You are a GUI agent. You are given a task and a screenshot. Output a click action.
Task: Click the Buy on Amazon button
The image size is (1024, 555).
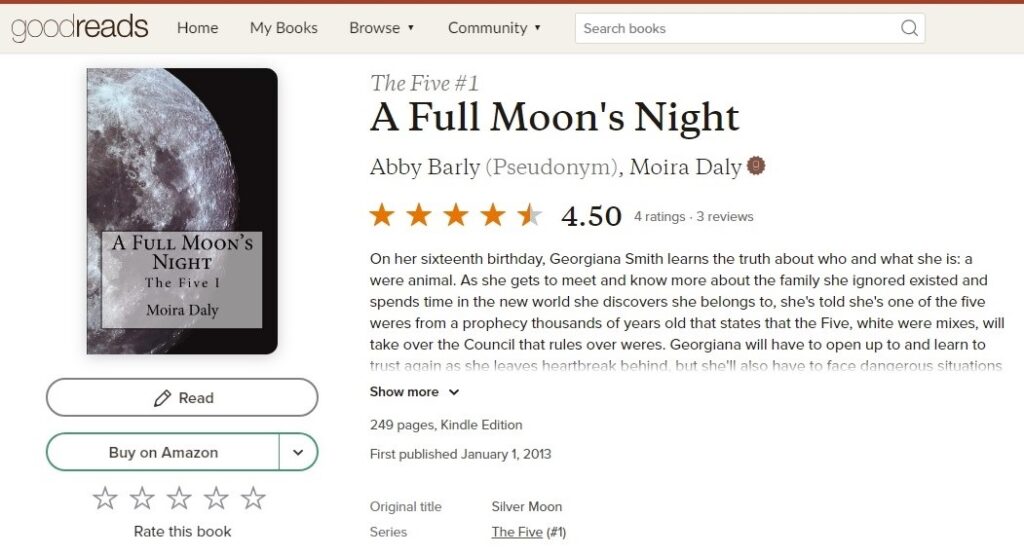tap(163, 452)
